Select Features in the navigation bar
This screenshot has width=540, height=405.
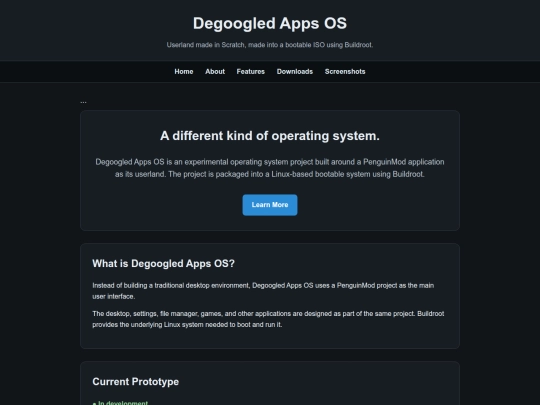pos(250,72)
